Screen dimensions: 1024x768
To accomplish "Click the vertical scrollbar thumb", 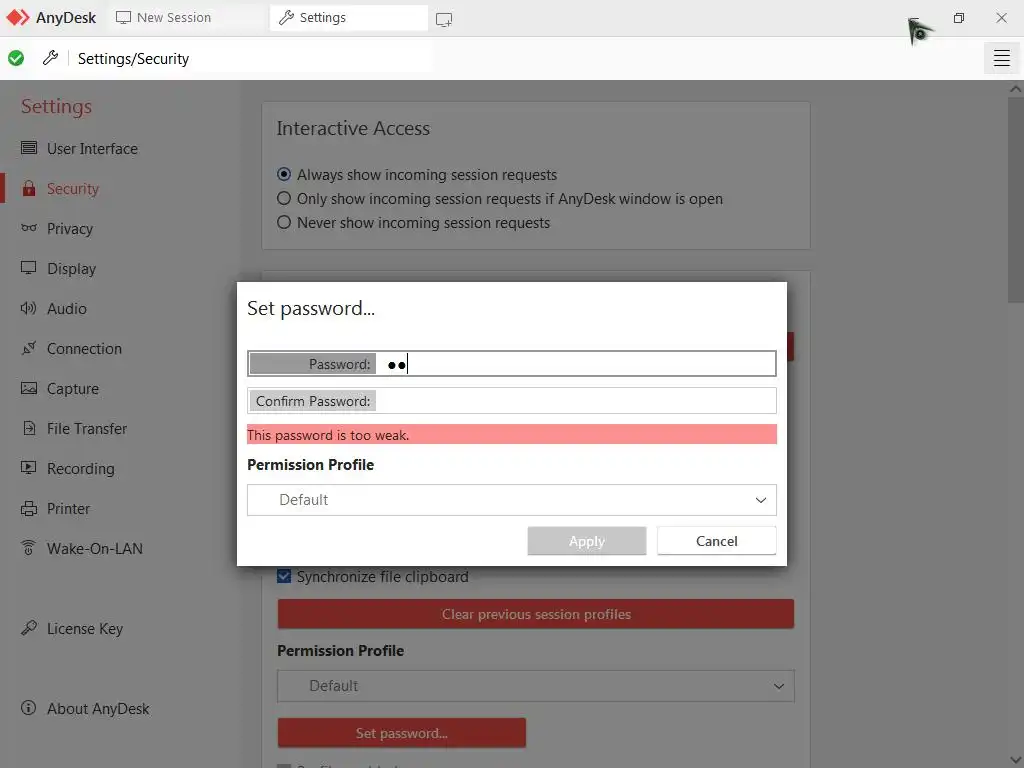I will click(x=1016, y=199).
